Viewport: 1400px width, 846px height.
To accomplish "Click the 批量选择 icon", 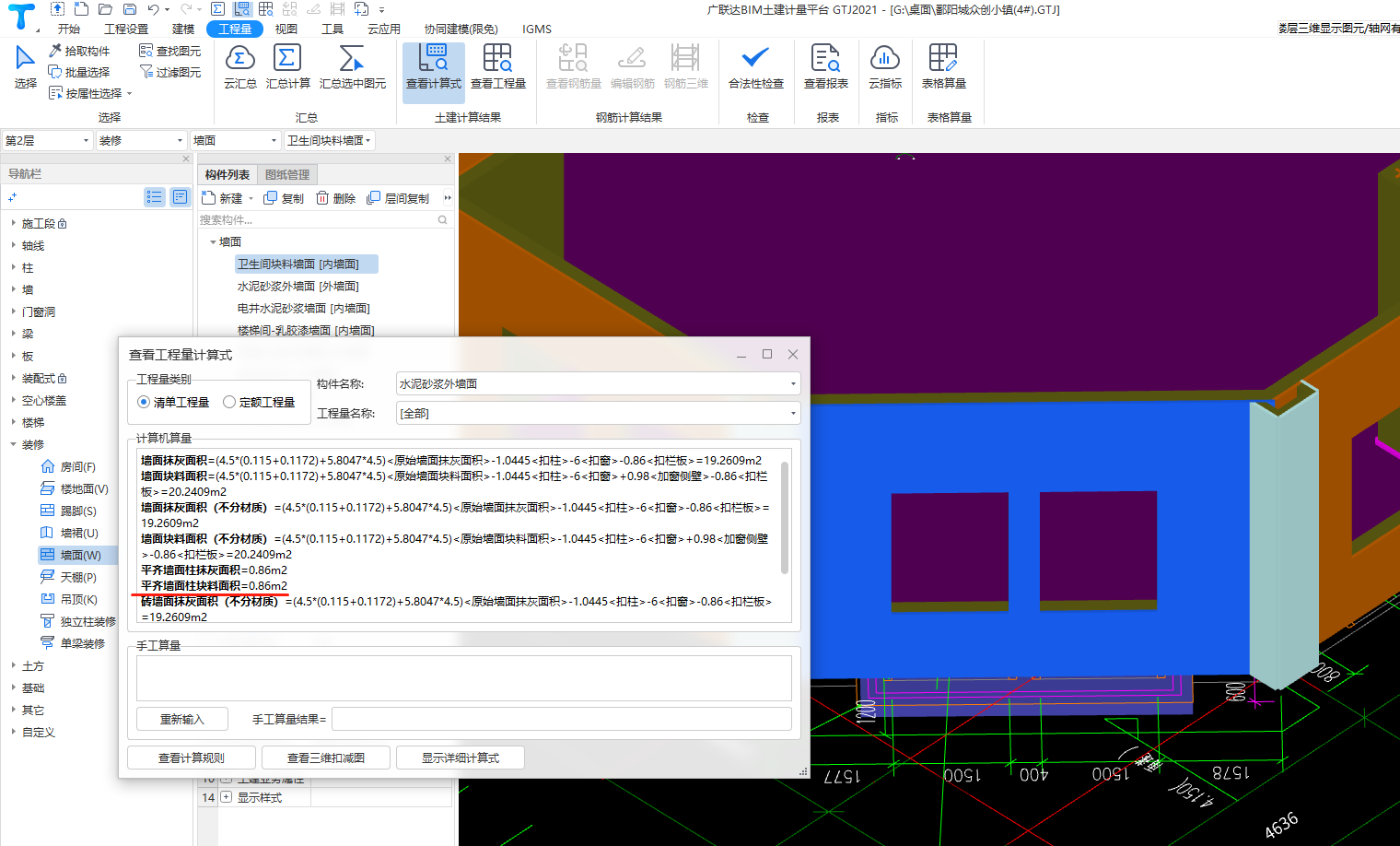I will 55,72.
